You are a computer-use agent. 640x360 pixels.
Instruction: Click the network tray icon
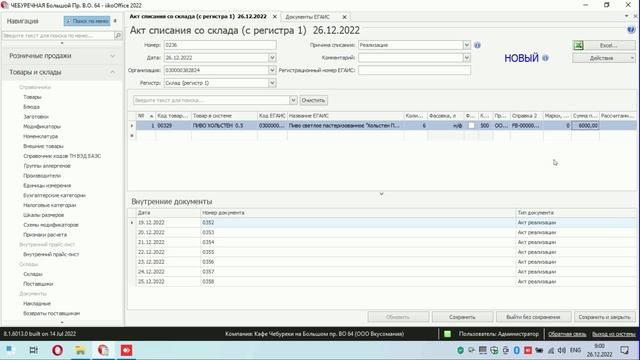(x=551, y=350)
